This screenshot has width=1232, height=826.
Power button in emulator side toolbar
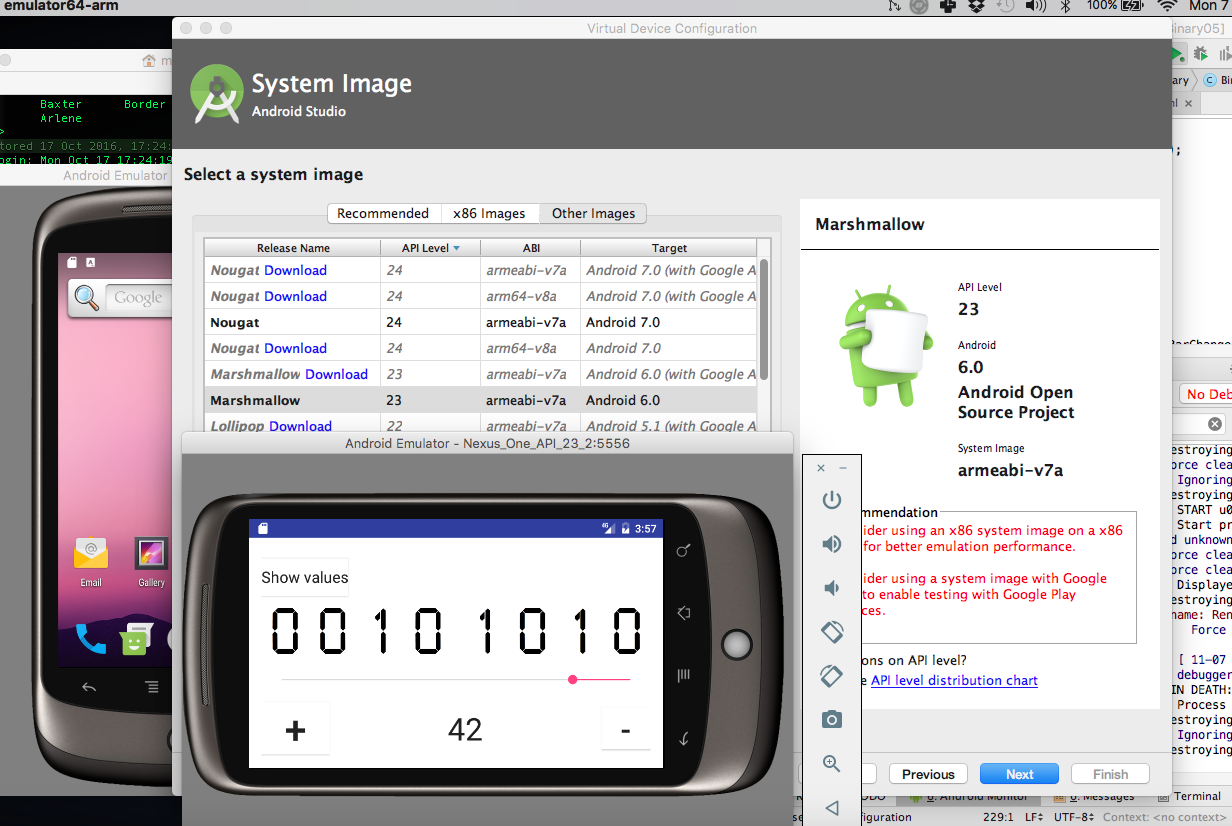click(x=831, y=500)
